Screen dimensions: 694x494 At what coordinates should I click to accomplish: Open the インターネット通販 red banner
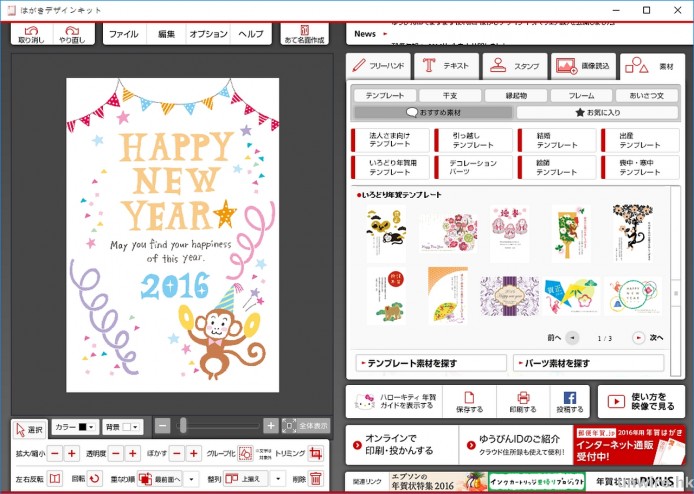click(629, 445)
